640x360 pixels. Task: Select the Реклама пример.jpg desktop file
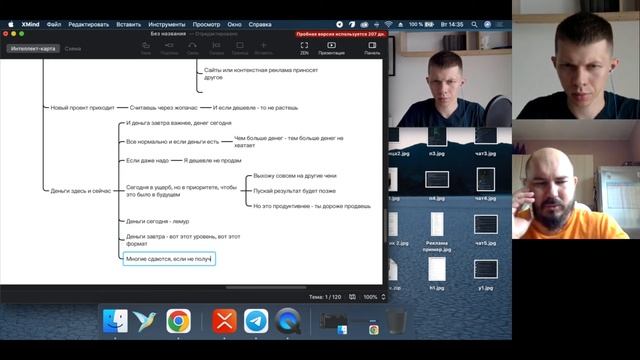click(x=437, y=232)
